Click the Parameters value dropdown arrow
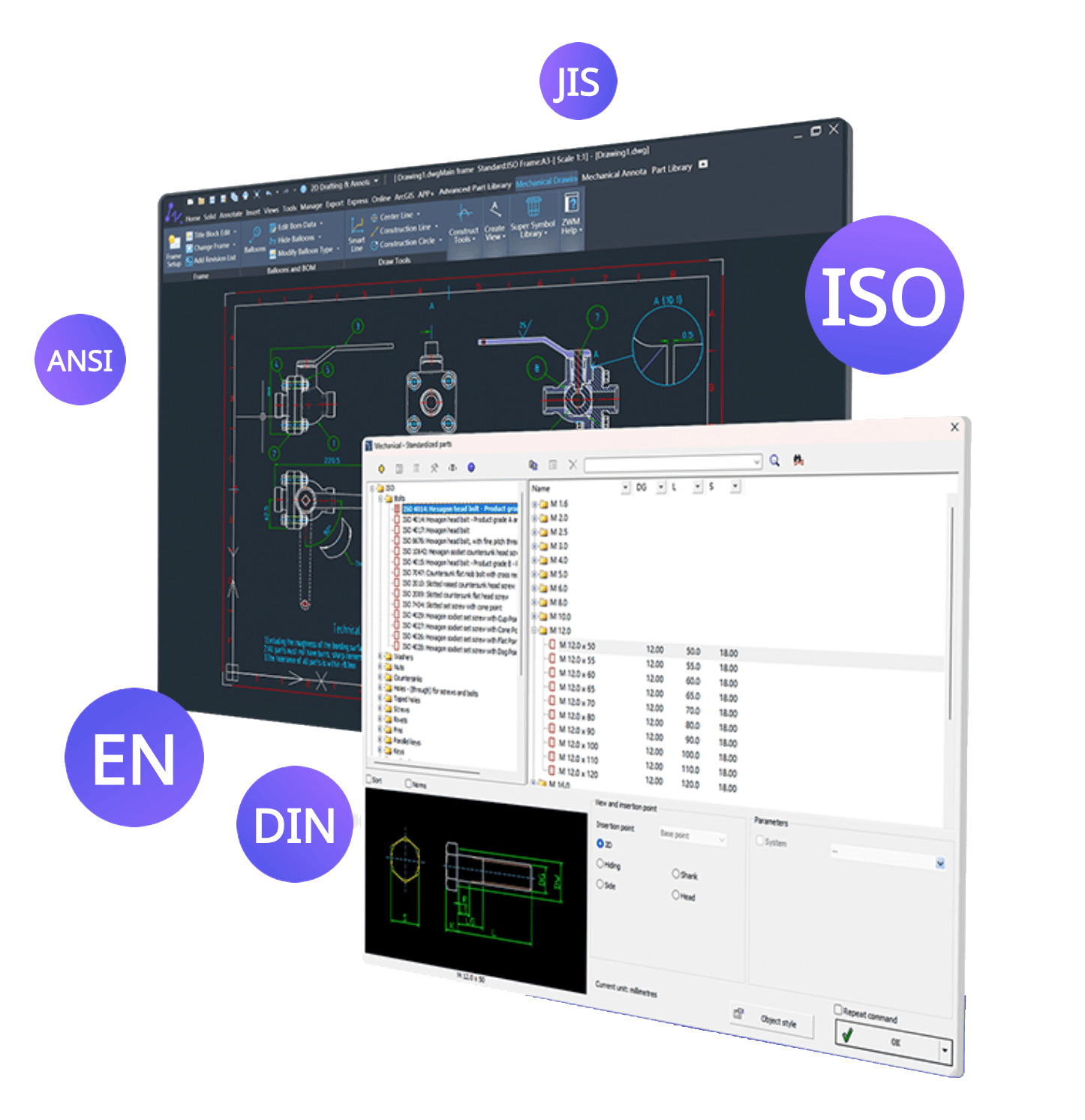 [x=940, y=863]
